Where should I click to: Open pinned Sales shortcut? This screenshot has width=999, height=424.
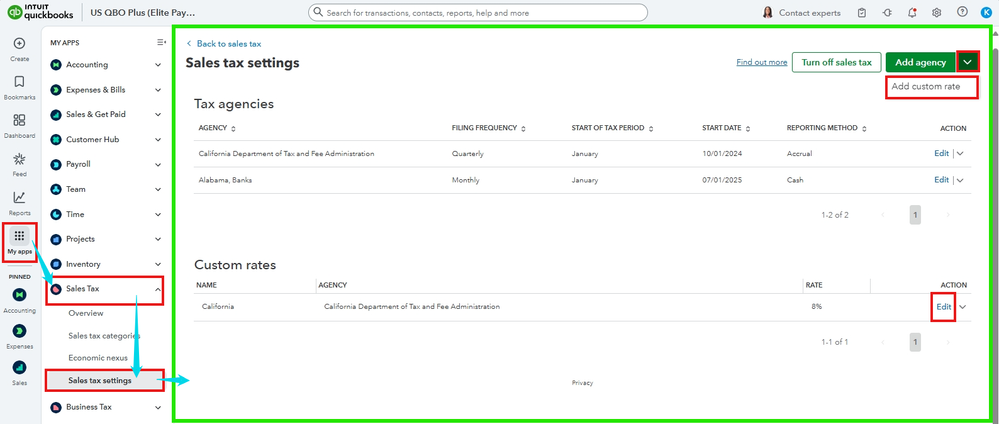19,367
